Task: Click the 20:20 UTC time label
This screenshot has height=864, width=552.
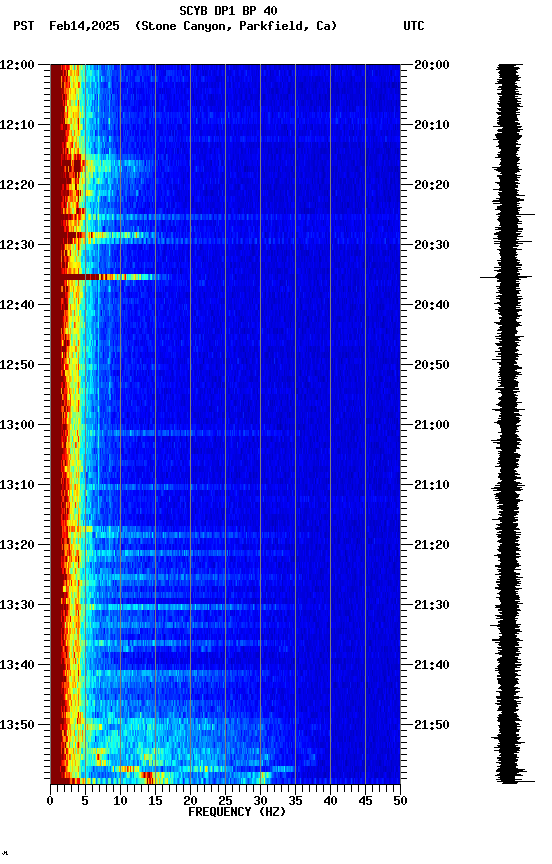Action: (432, 185)
